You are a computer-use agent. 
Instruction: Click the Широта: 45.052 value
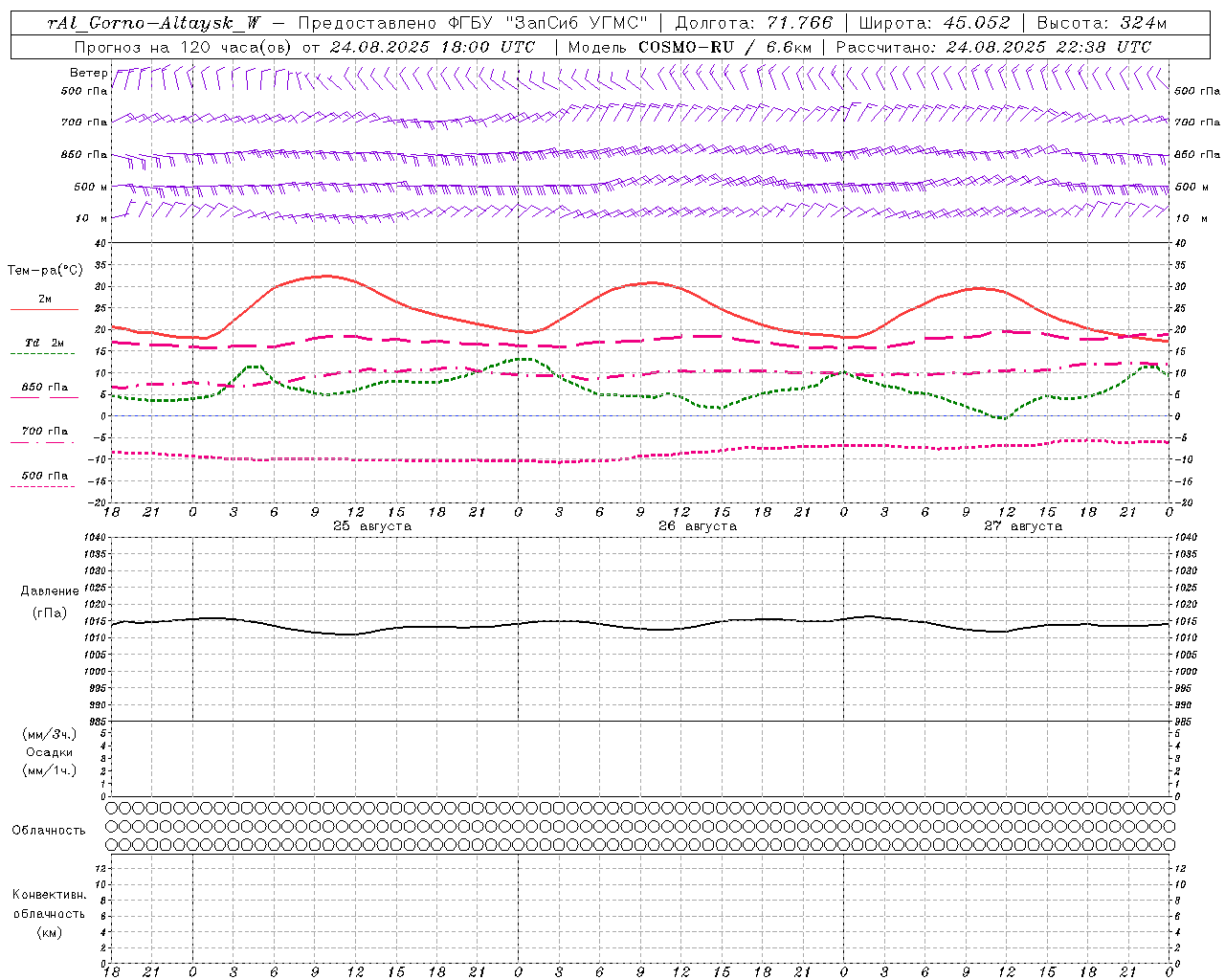[934, 23]
